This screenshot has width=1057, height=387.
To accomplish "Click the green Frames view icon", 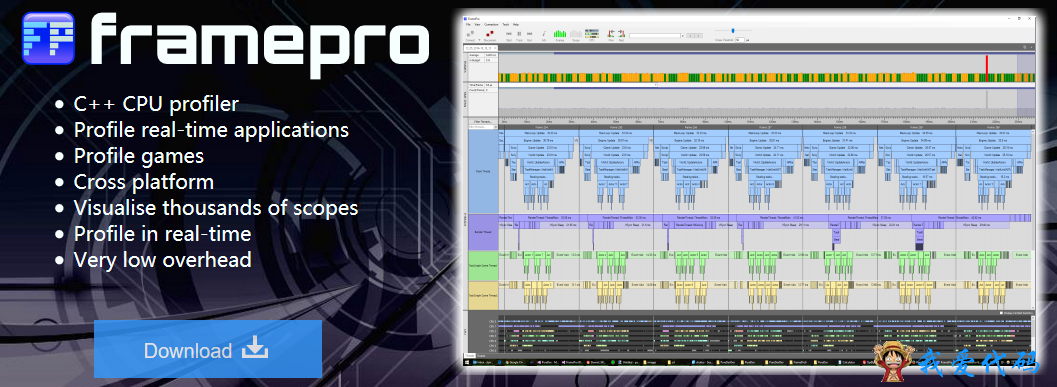I will [x=560, y=34].
